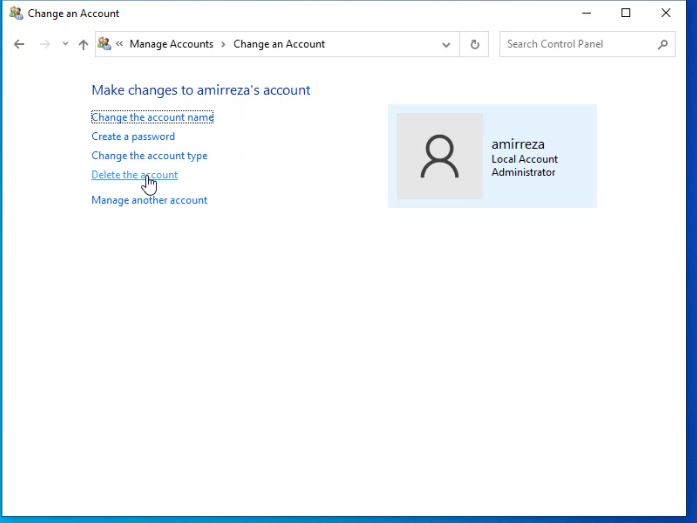Minimize the Change an Account window

(x=586, y=13)
